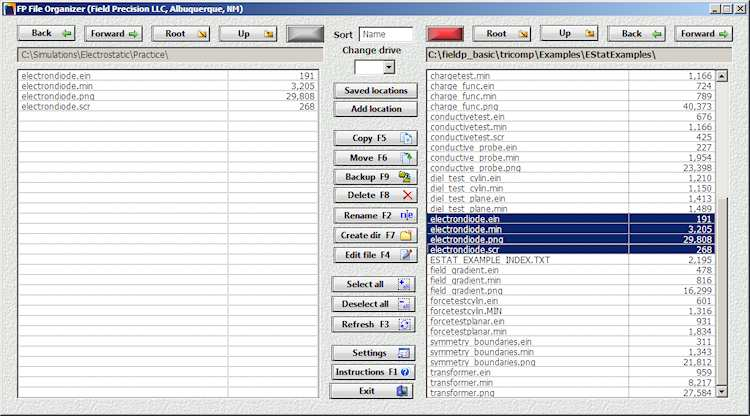Click right pane Root button

502,33
